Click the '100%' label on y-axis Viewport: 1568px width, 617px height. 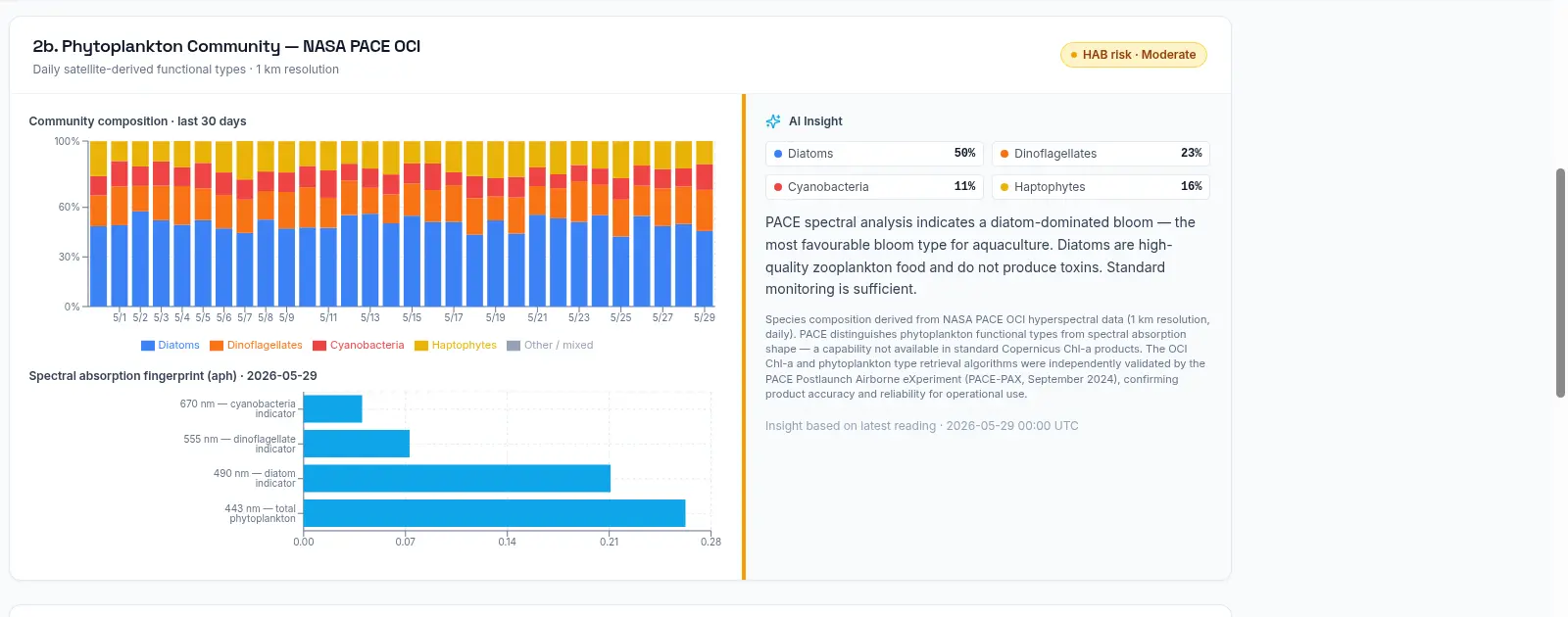click(x=67, y=142)
